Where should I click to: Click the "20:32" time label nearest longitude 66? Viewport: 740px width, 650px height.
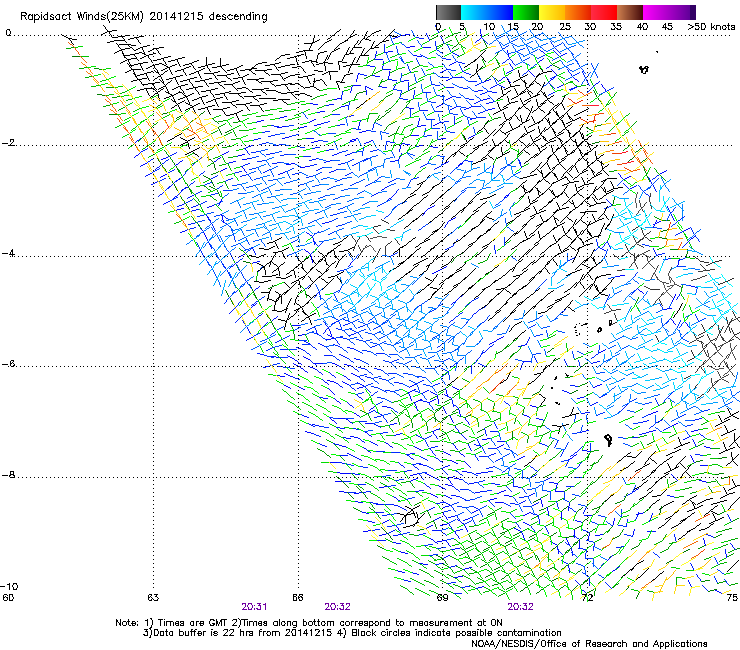[x=337, y=607]
